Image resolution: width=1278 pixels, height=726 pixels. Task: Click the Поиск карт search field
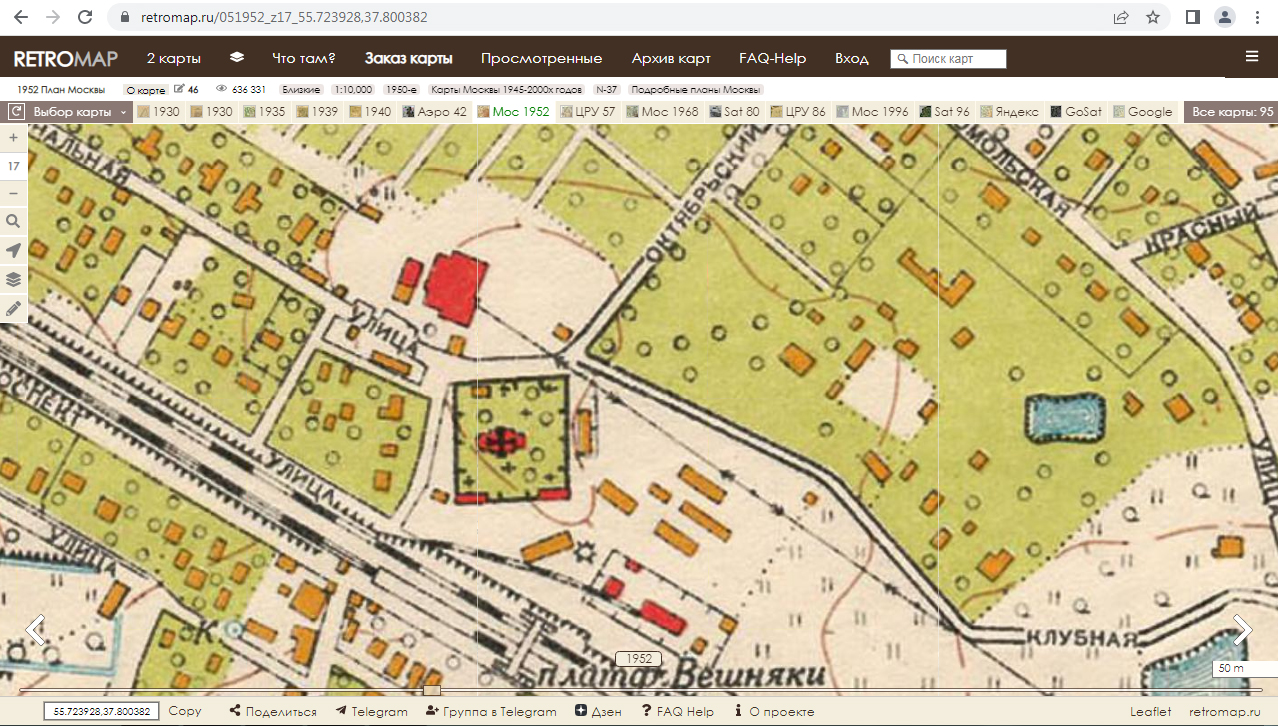pos(948,59)
